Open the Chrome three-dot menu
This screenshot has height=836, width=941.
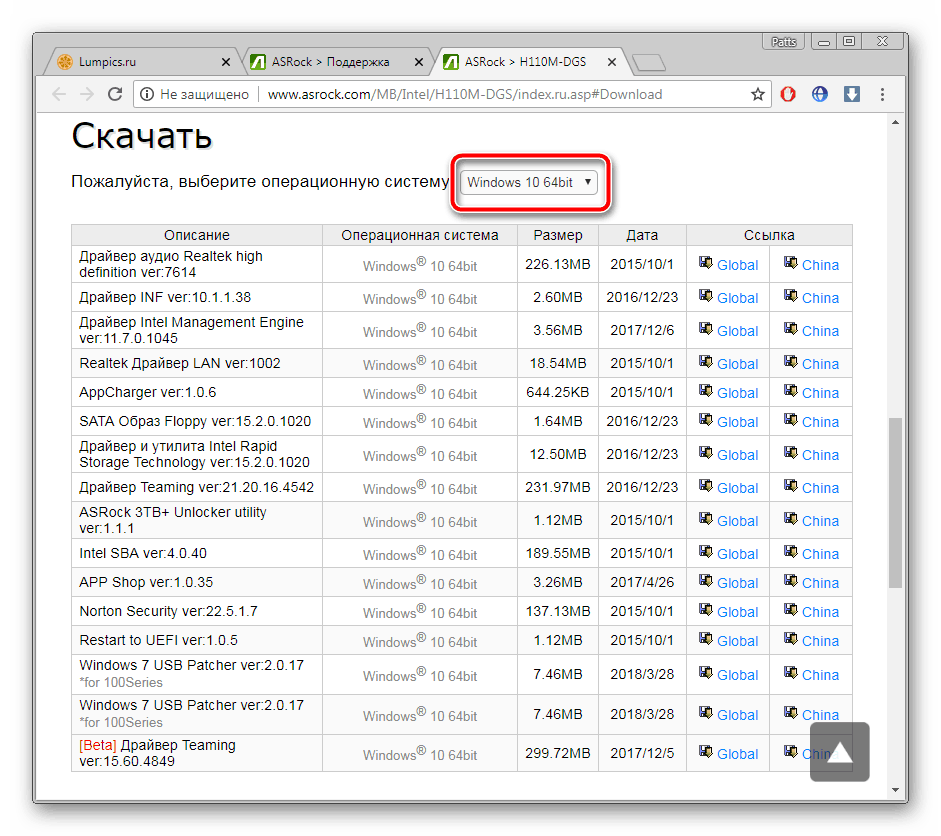click(884, 94)
